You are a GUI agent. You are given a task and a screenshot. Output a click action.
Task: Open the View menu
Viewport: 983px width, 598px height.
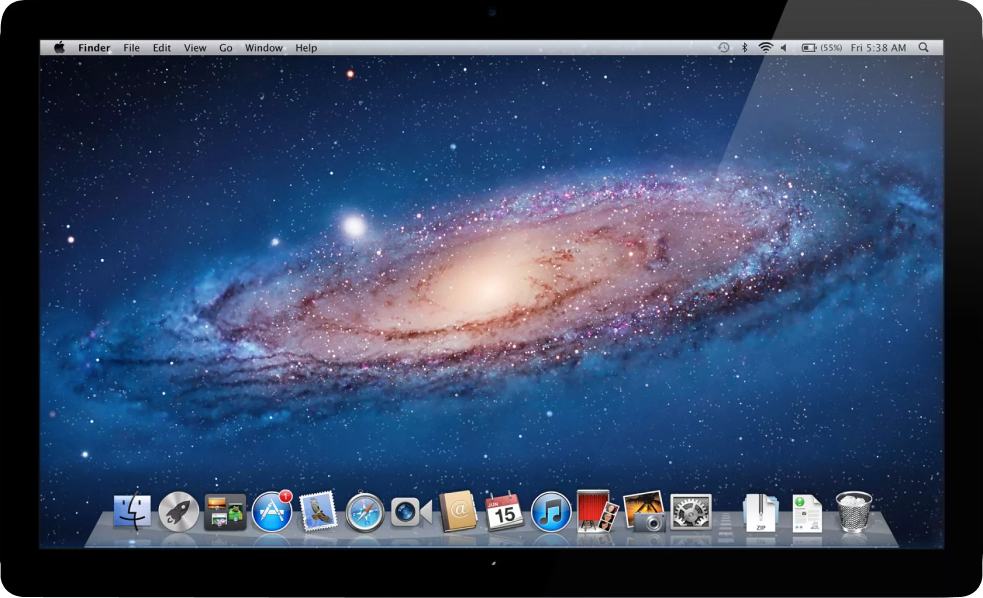(x=195, y=48)
